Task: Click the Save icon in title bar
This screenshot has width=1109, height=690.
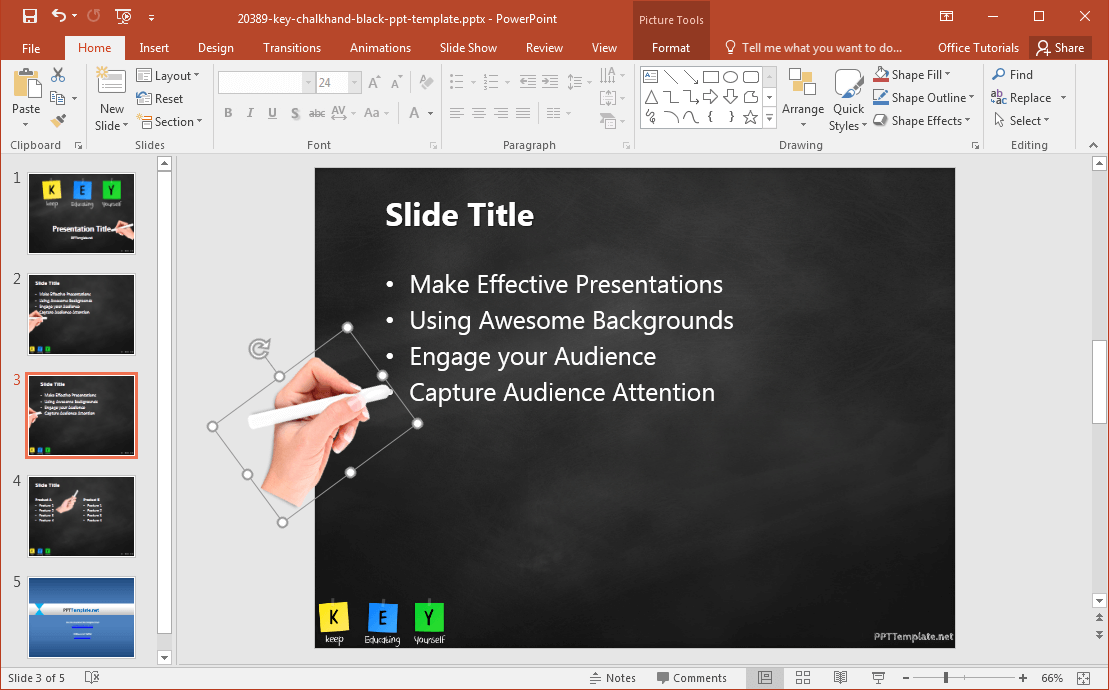Action: point(29,17)
